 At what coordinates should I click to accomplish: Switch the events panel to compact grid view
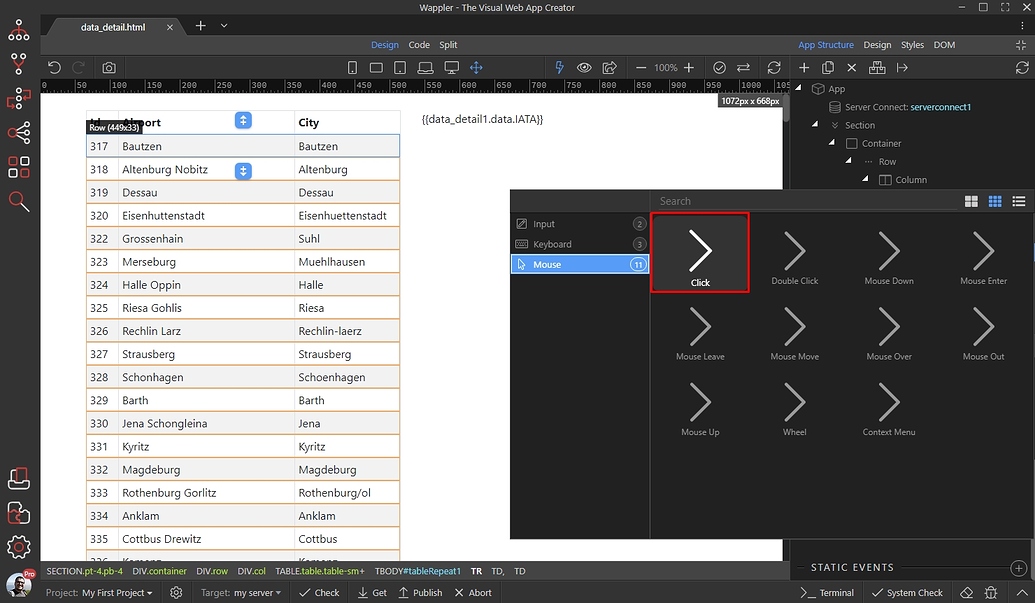995,201
